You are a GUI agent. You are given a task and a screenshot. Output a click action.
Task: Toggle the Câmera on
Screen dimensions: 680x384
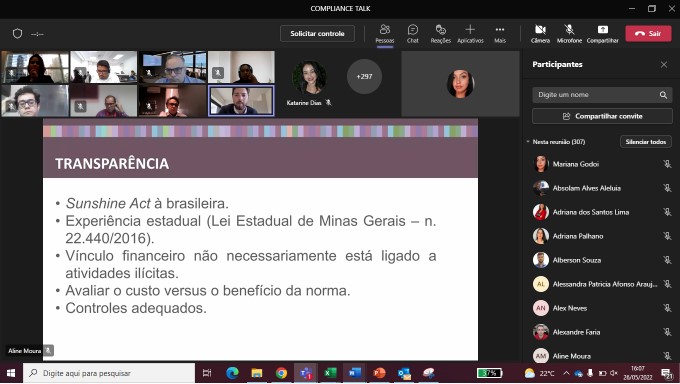click(540, 34)
